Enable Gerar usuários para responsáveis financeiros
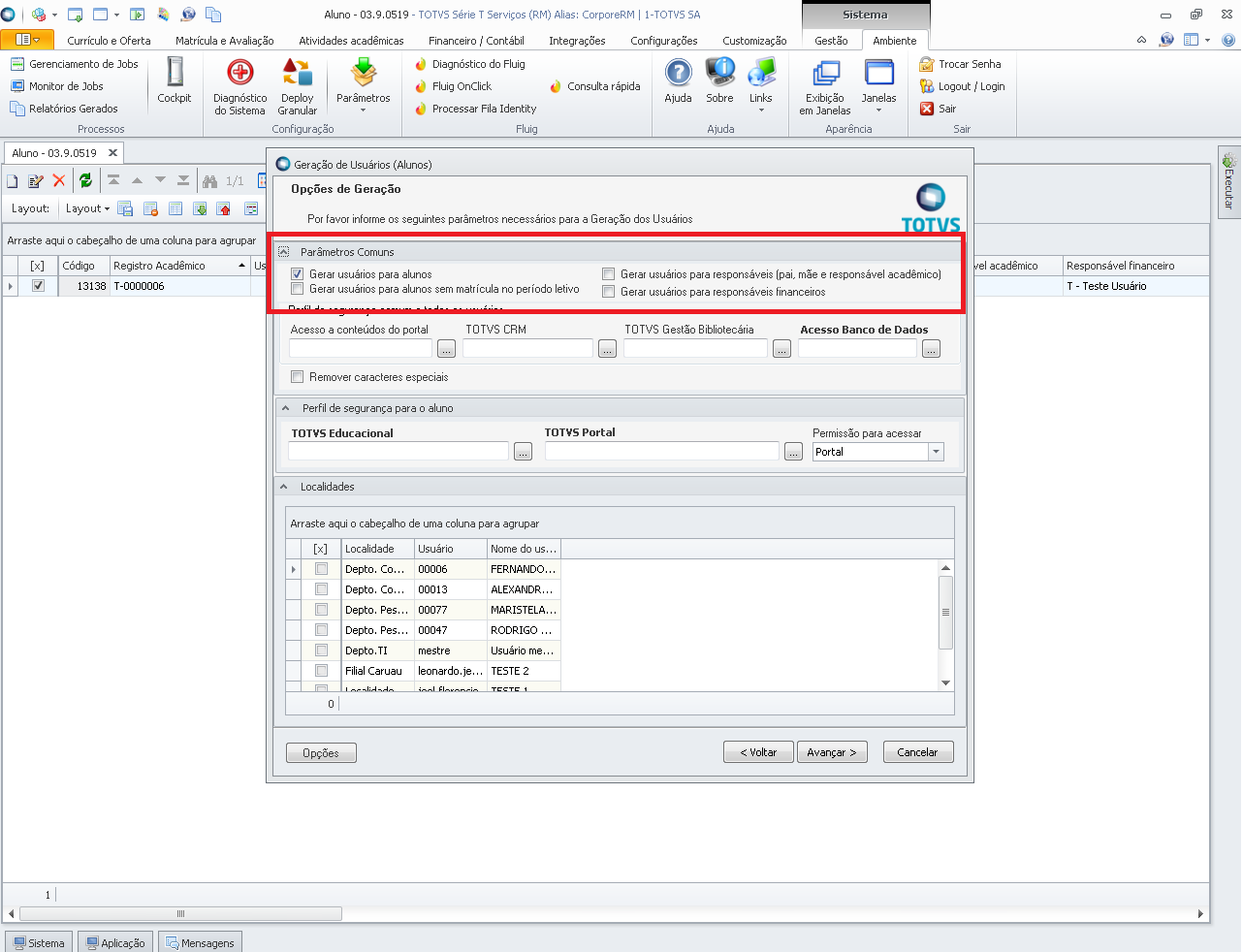1243x952 pixels. pos(609,292)
